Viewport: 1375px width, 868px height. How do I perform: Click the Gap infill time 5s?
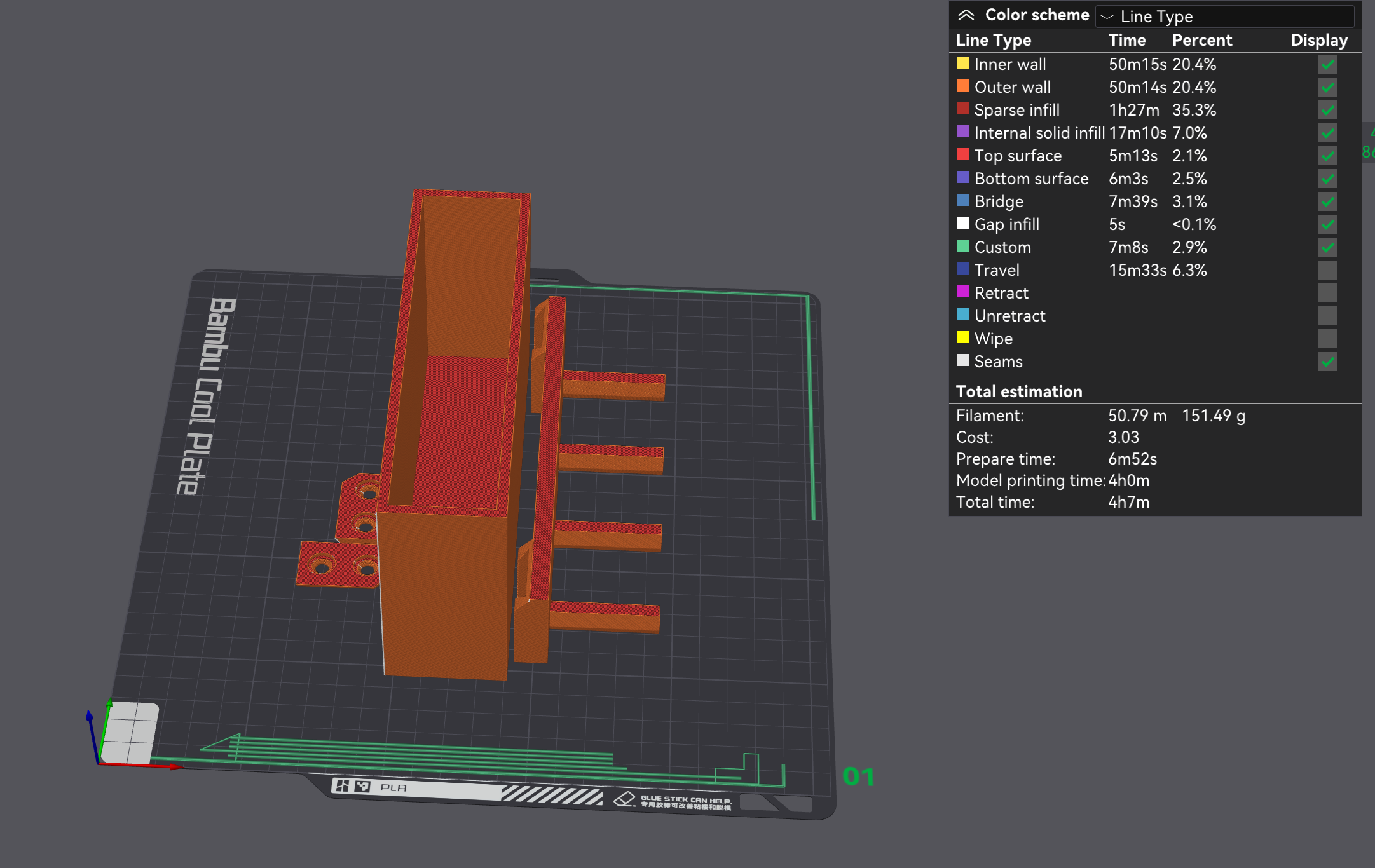coord(1117,224)
